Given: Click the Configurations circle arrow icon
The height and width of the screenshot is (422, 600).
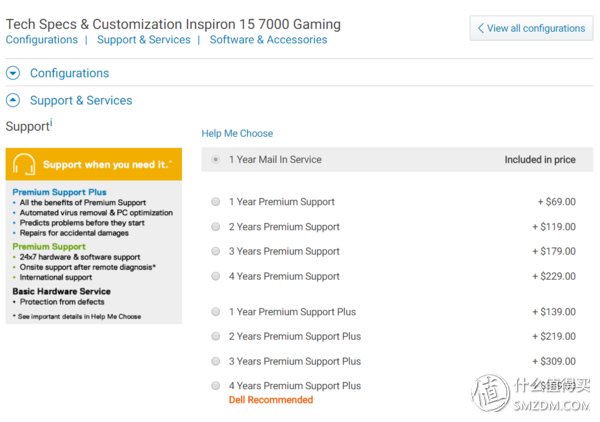Looking at the screenshot, I should [x=13, y=73].
